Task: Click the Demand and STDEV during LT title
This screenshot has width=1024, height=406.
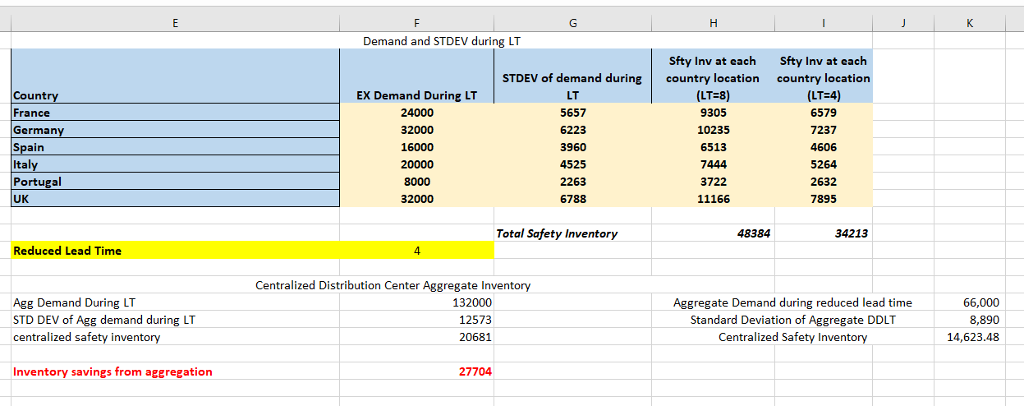Action: (x=441, y=41)
